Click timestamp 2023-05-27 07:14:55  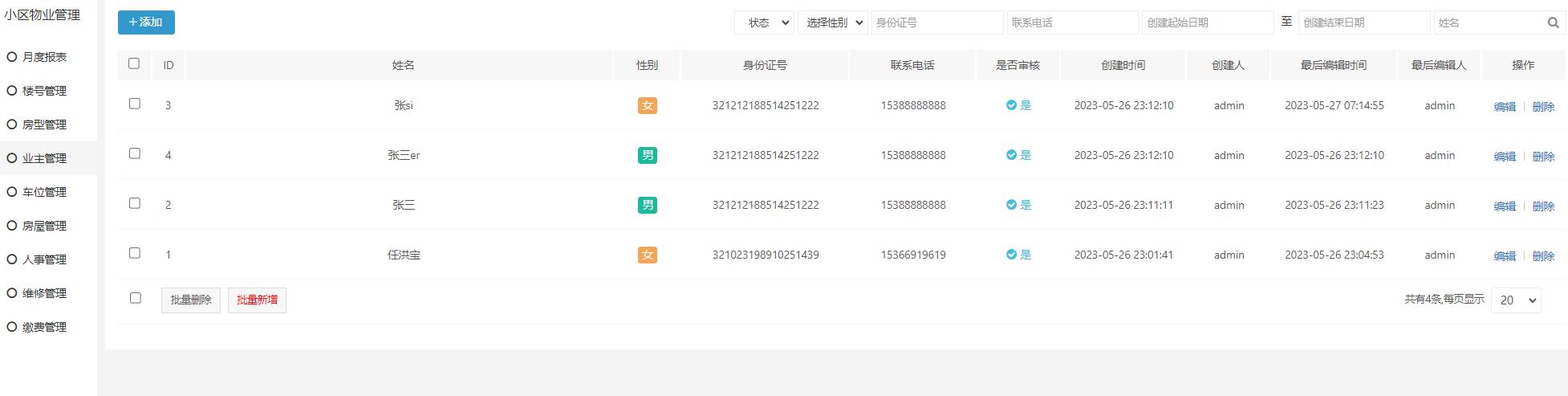[x=1334, y=105]
